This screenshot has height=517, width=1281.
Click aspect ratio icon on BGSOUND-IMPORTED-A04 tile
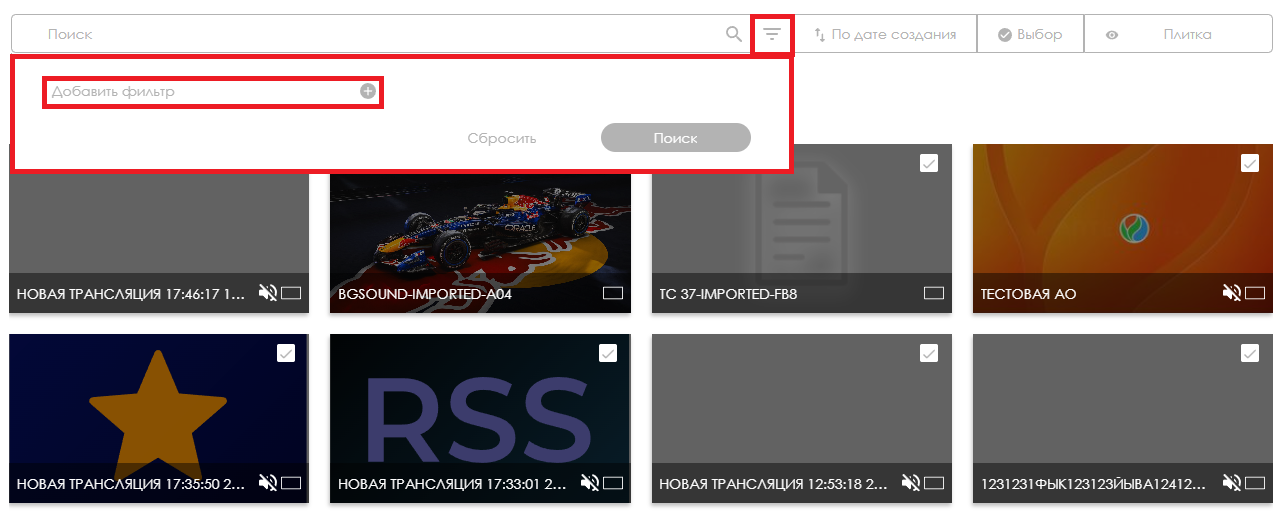tap(613, 294)
